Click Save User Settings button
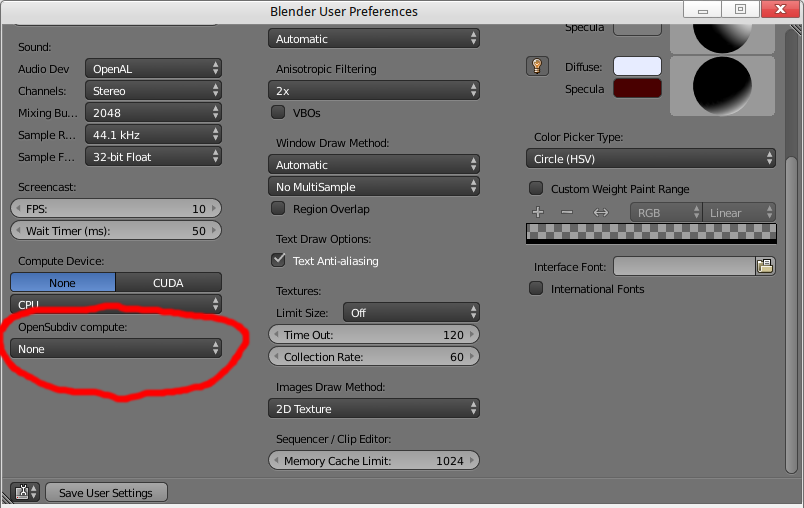Screen dimensions: 804x508 (106, 492)
